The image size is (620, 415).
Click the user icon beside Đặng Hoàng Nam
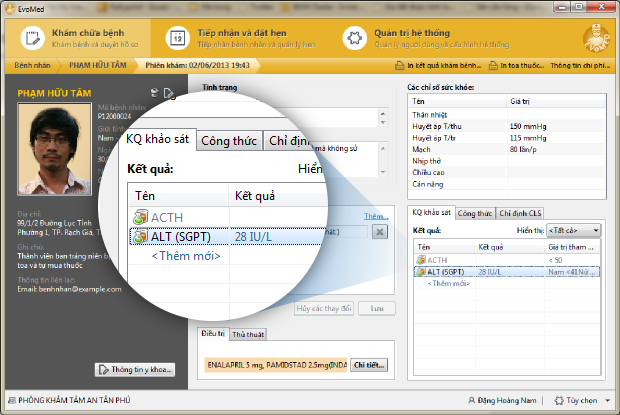pos(471,400)
